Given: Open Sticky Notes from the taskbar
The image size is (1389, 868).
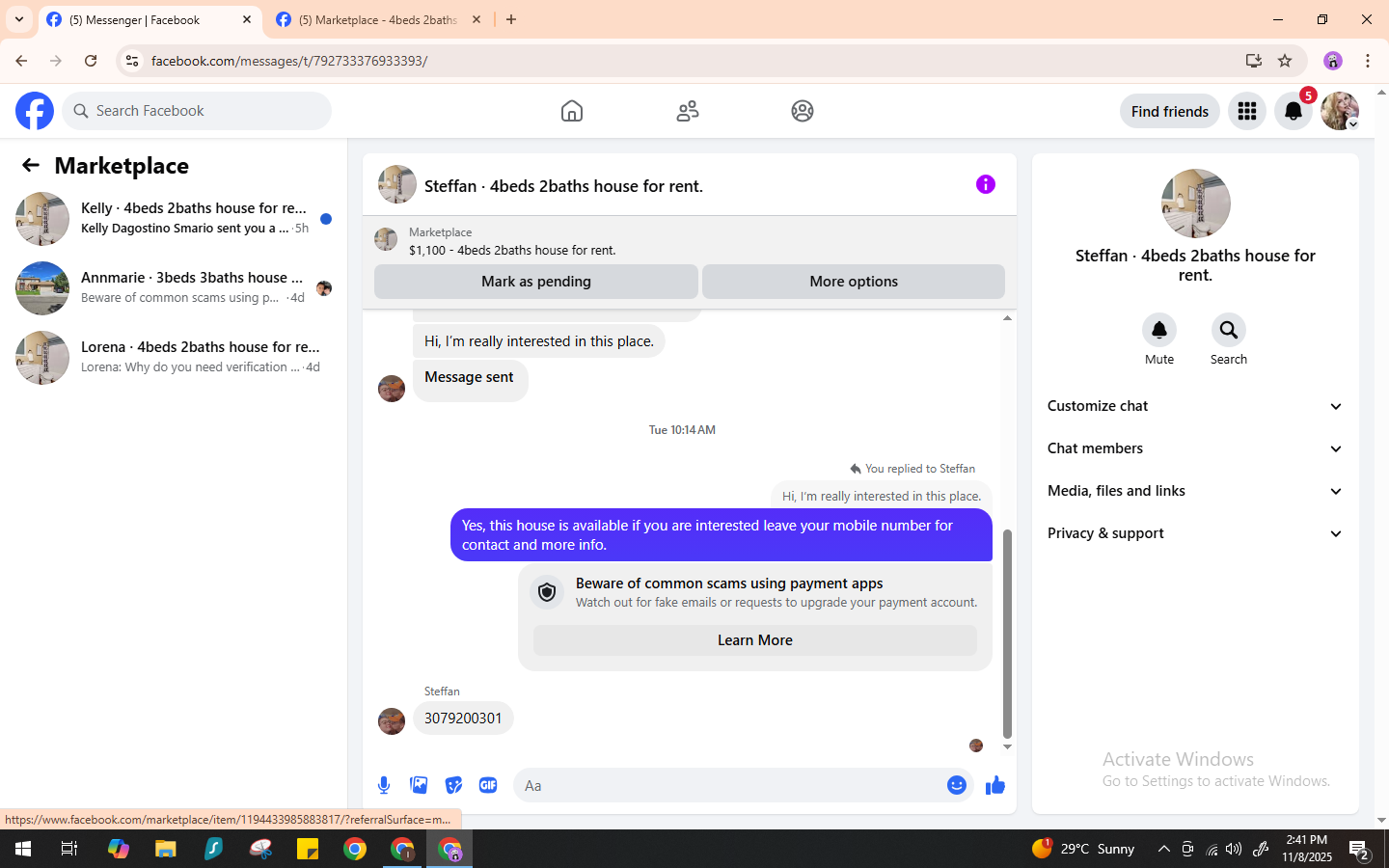Looking at the screenshot, I should [308, 849].
